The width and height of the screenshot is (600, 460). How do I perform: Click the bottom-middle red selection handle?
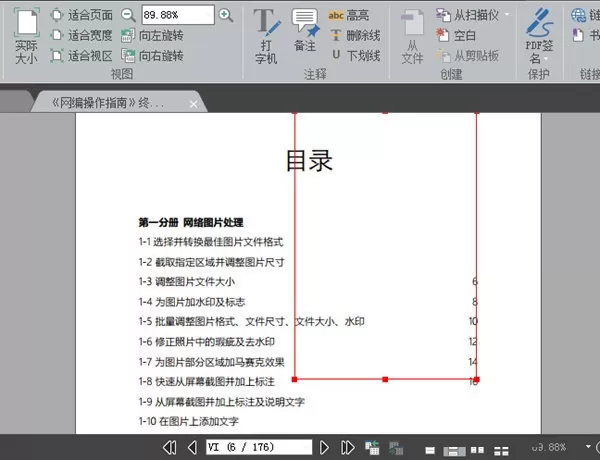(x=385, y=379)
